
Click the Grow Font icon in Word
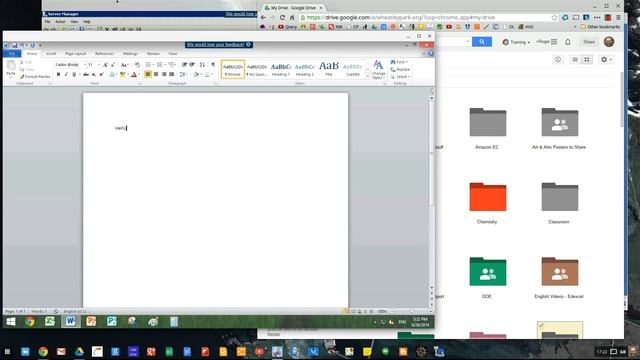pyautogui.click(x=105, y=64)
